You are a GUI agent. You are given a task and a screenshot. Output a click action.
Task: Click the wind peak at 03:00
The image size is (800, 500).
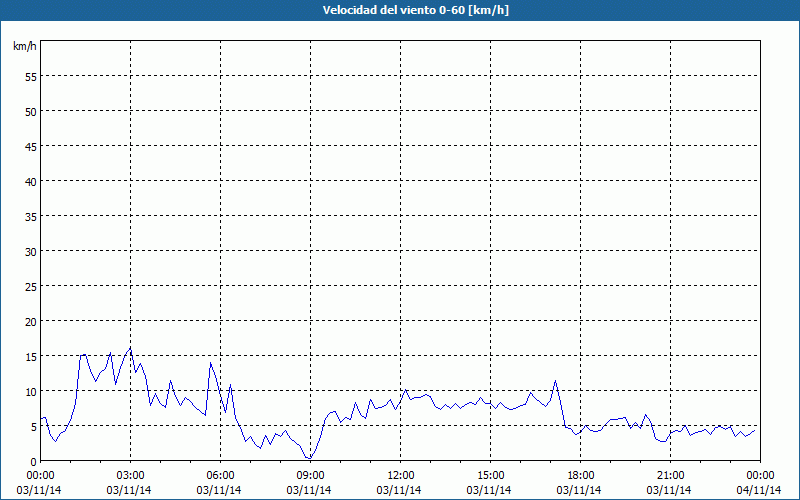[131, 348]
